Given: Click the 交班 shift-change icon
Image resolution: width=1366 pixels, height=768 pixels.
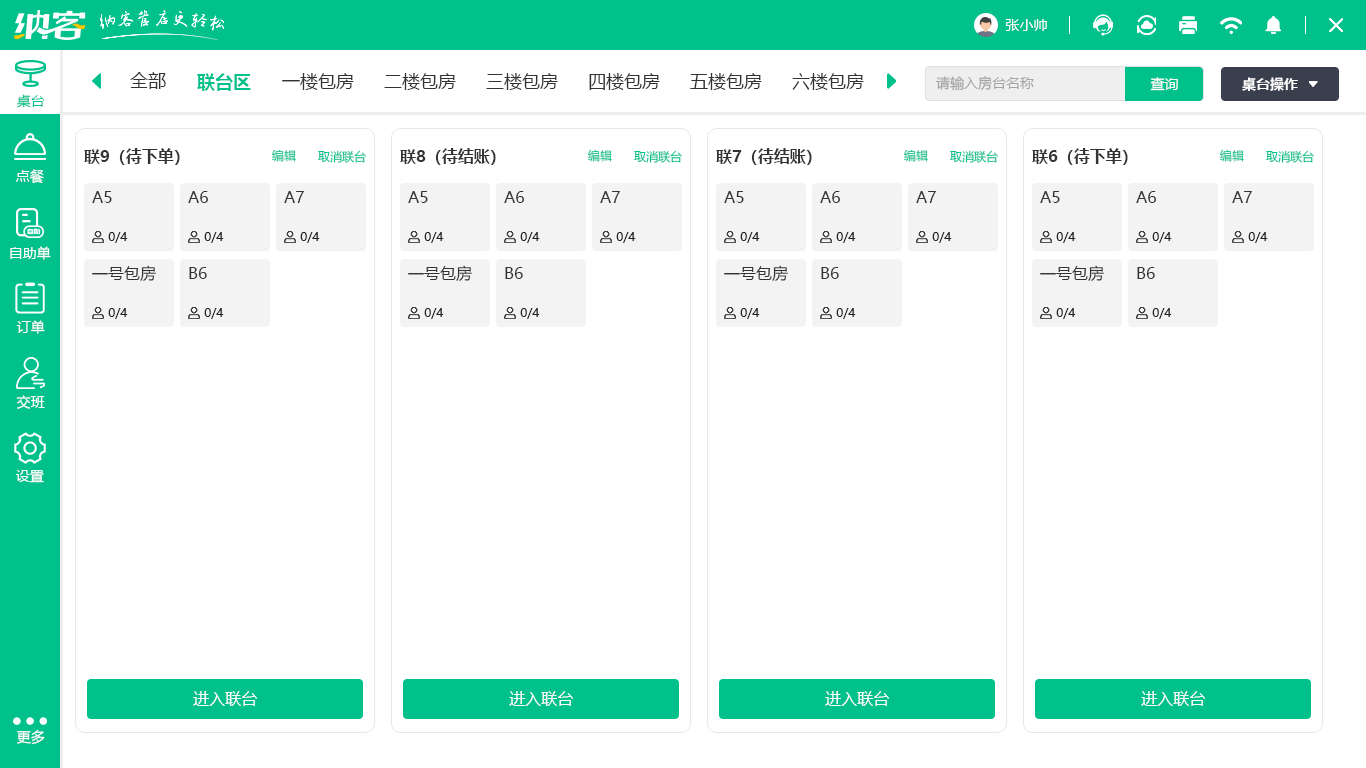Looking at the screenshot, I should [x=30, y=380].
